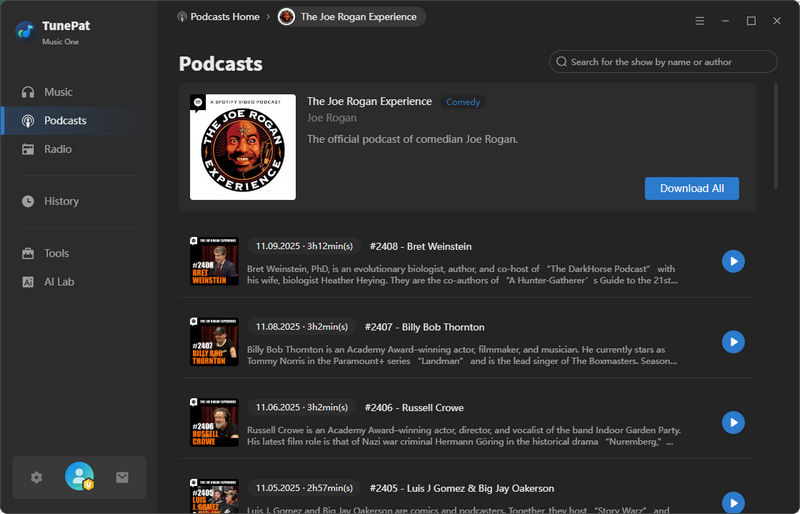Open the hamburger menu in title bar

pos(700,21)
